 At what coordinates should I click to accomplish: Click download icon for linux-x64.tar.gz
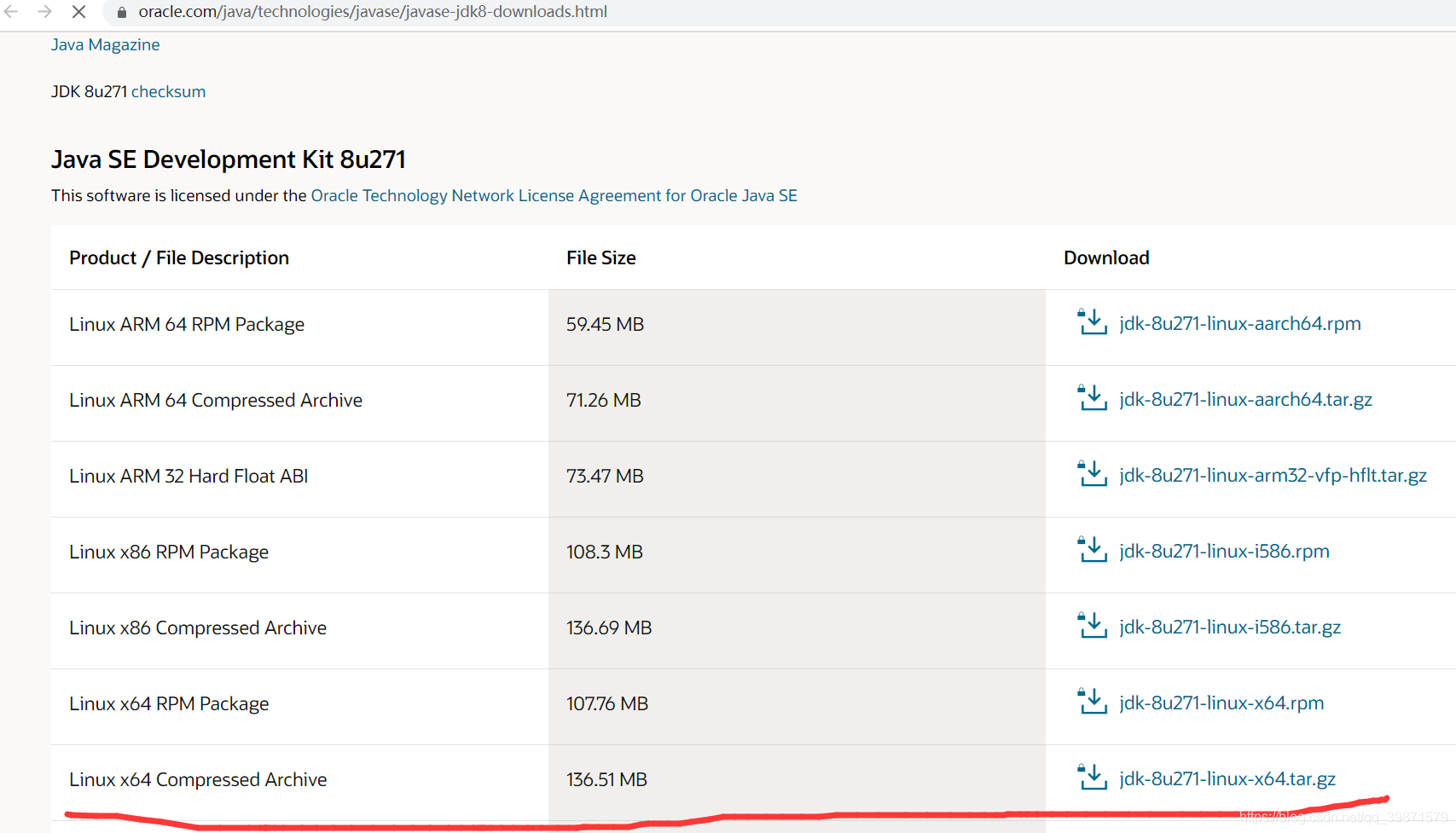pos(1092,778)
